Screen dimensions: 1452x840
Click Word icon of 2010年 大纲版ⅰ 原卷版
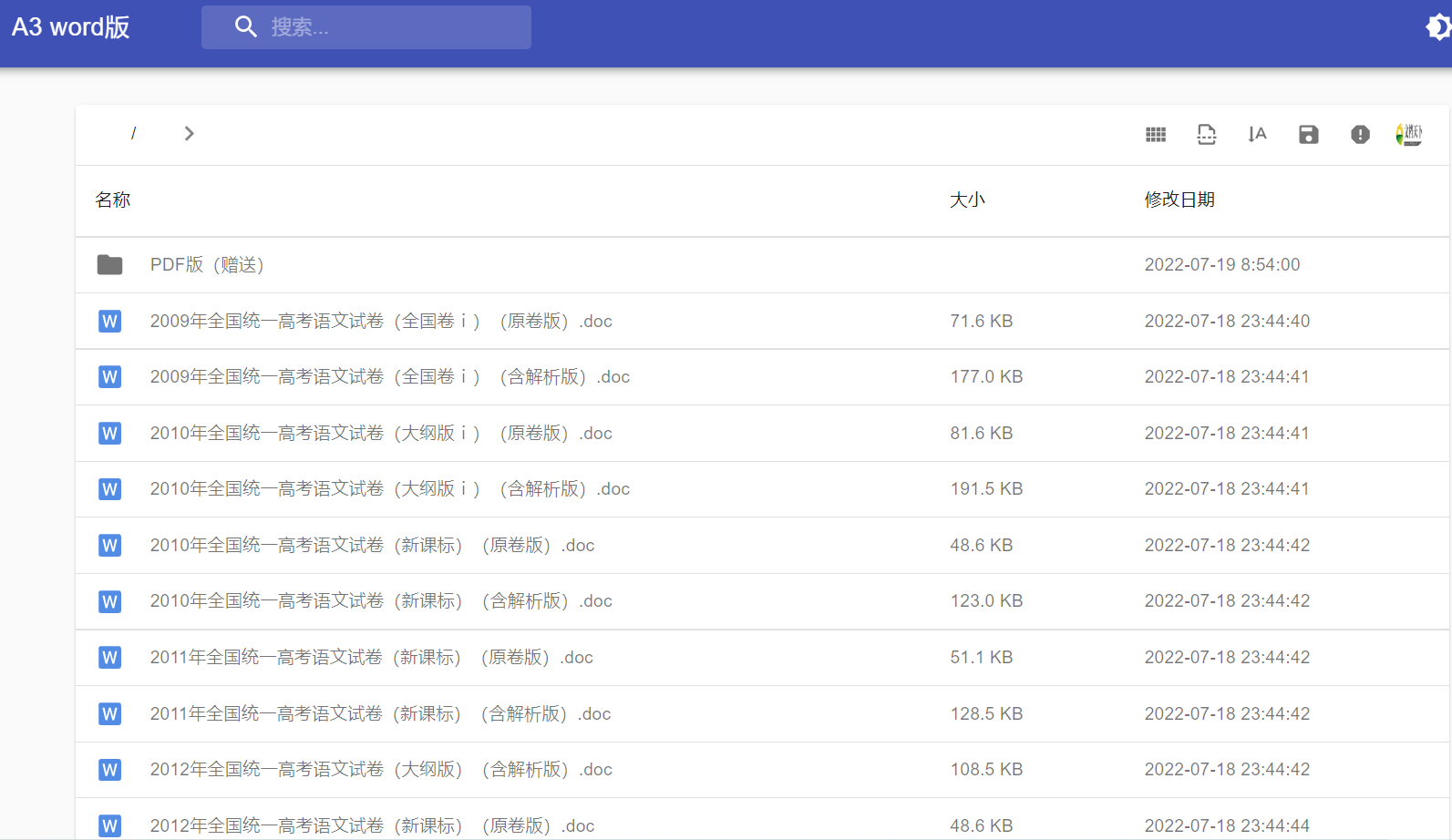coord(110,434)
